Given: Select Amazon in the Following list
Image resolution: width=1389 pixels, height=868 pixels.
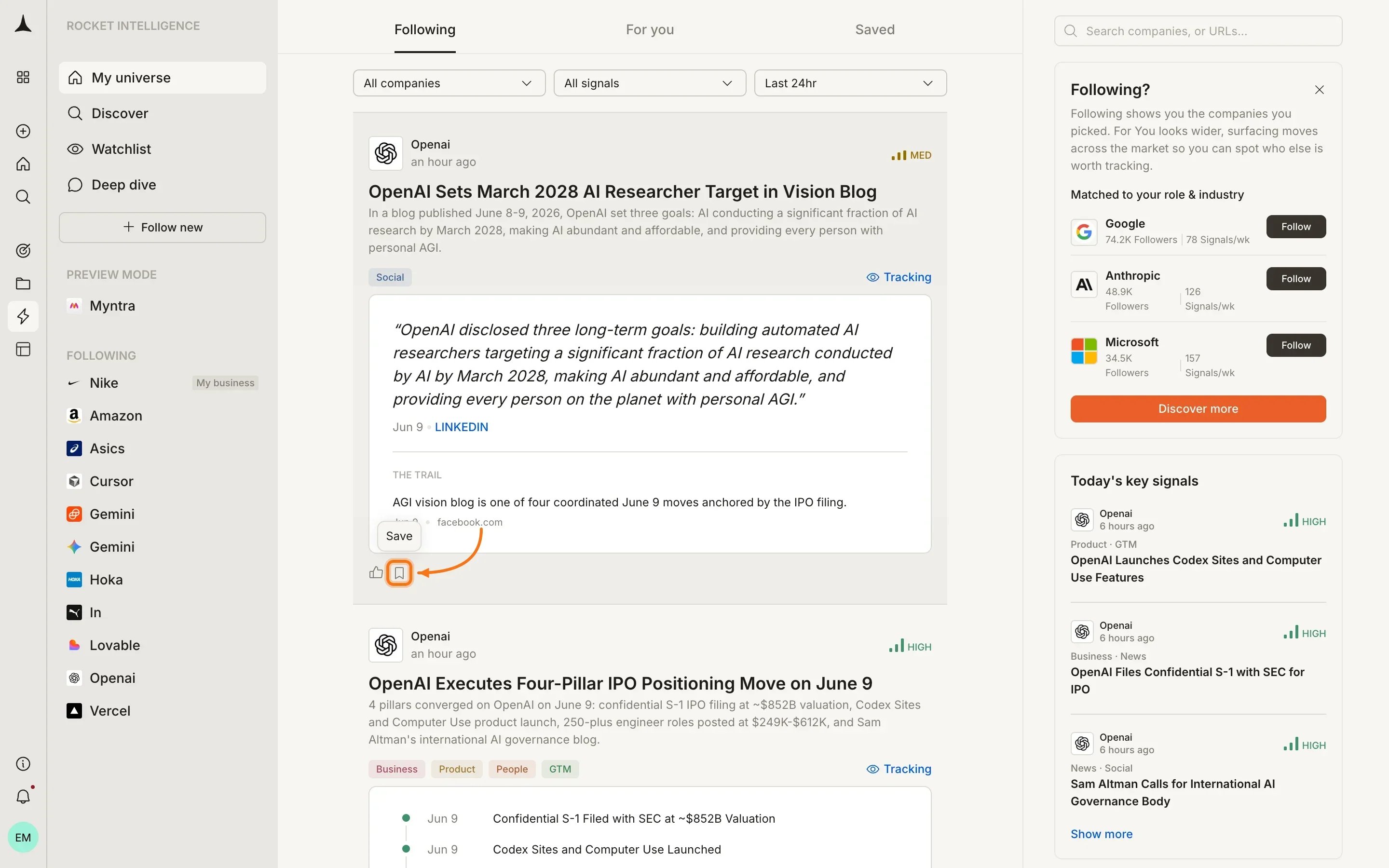Looking at the screenshot, I should point(163,416).
